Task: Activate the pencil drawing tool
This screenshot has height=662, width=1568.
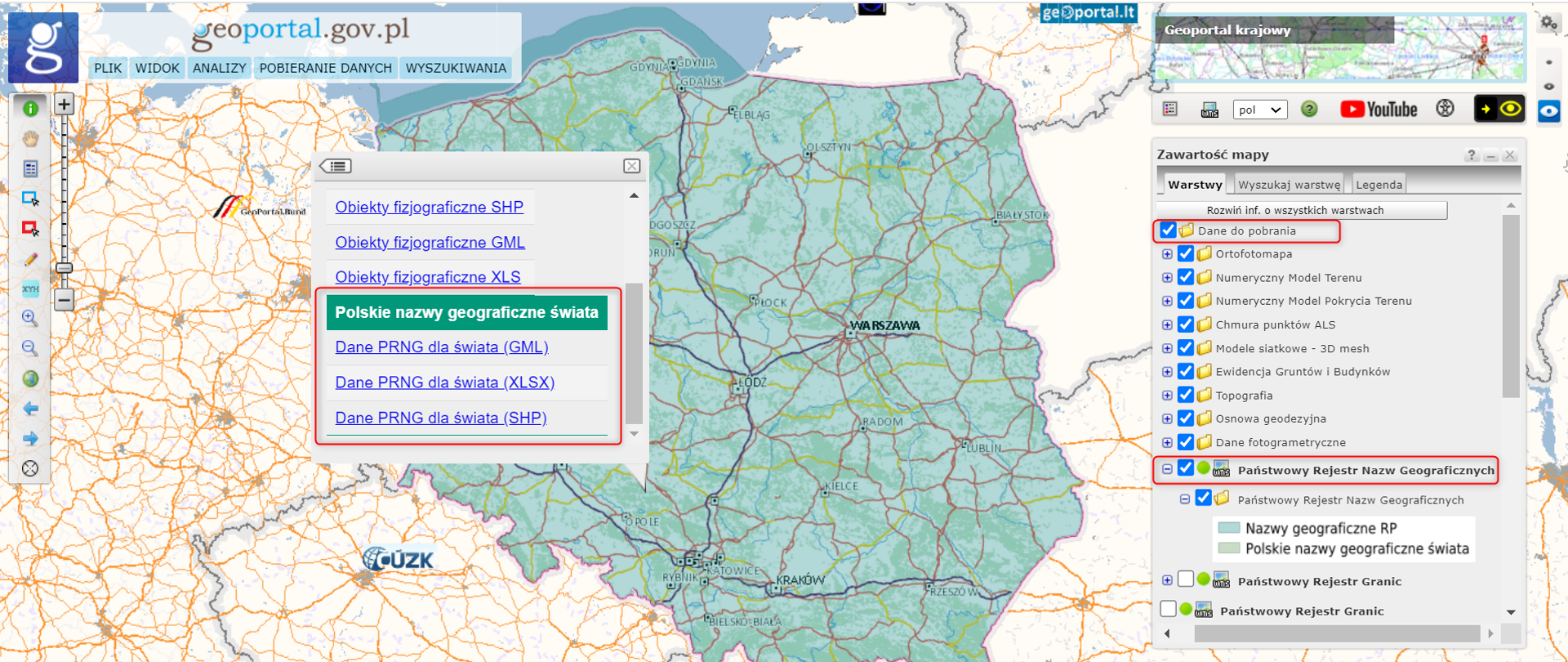Action: [30, 260]
